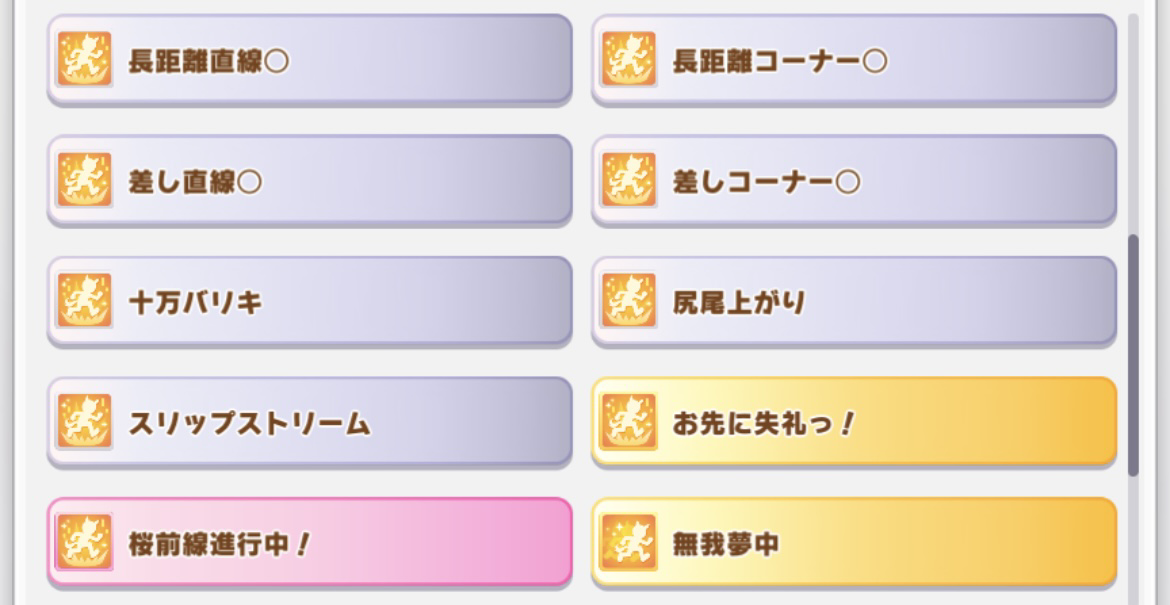Click the skill icon beside 十万バリキ

[84, 301]
